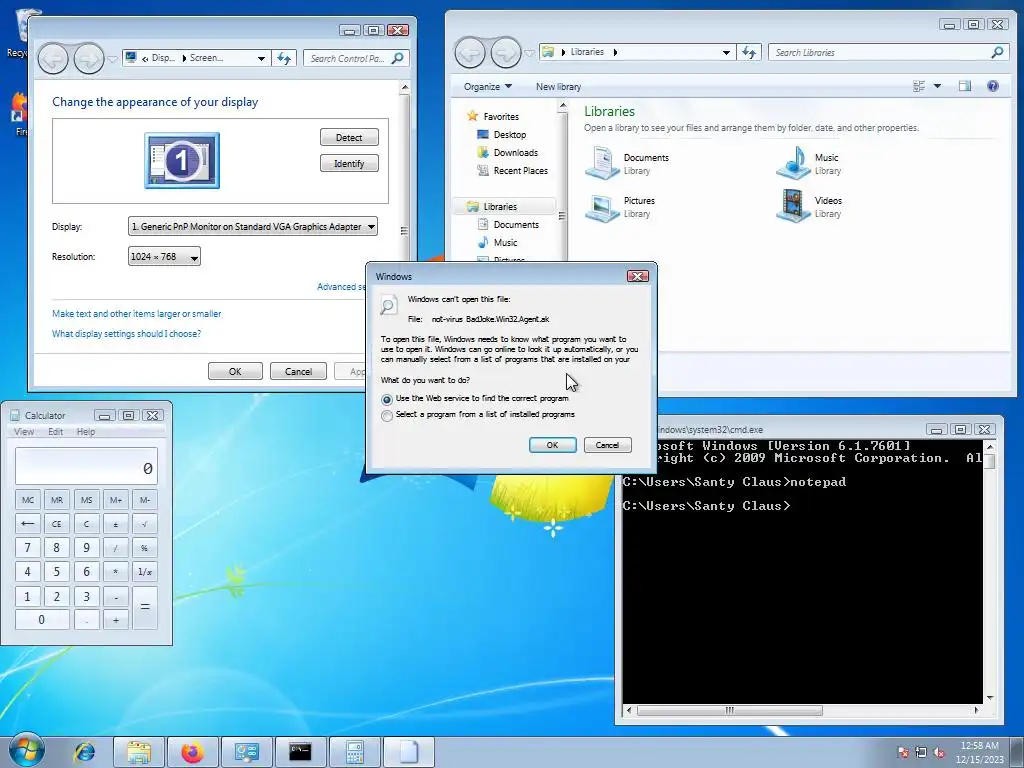Open the Display monitor dropdown

[x=253, y=227]
